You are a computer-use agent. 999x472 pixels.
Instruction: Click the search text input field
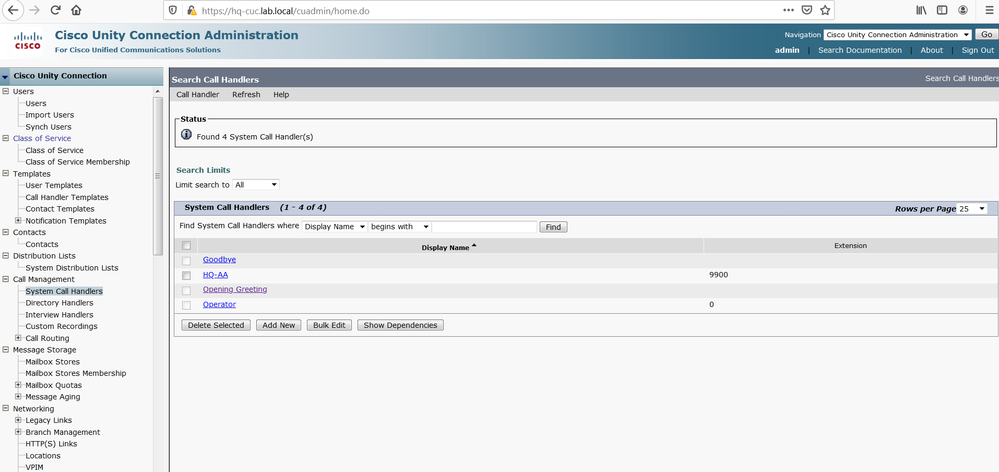click(x=484, y=227)
